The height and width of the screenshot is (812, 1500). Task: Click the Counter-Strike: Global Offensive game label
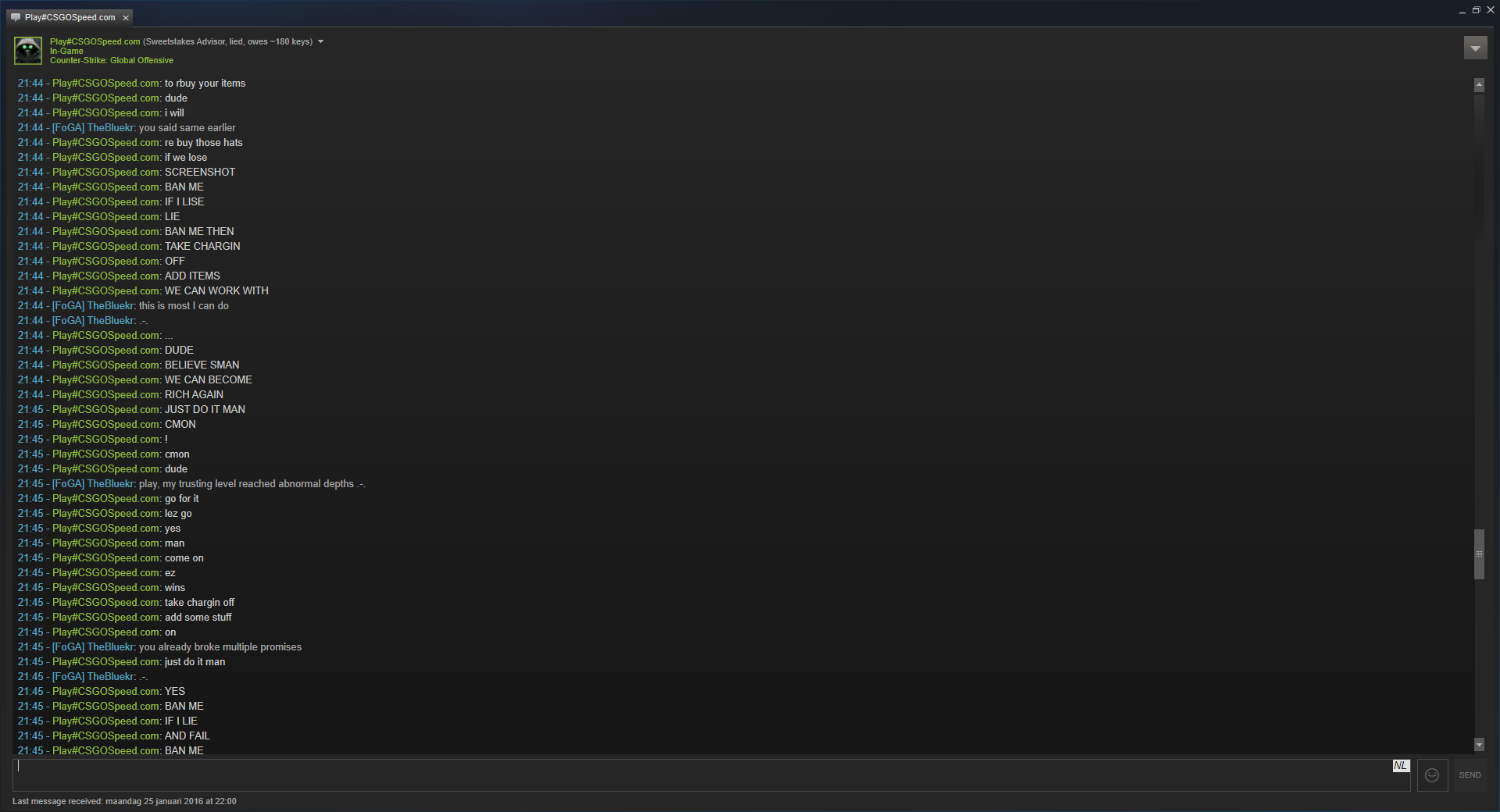click(112, 60)
